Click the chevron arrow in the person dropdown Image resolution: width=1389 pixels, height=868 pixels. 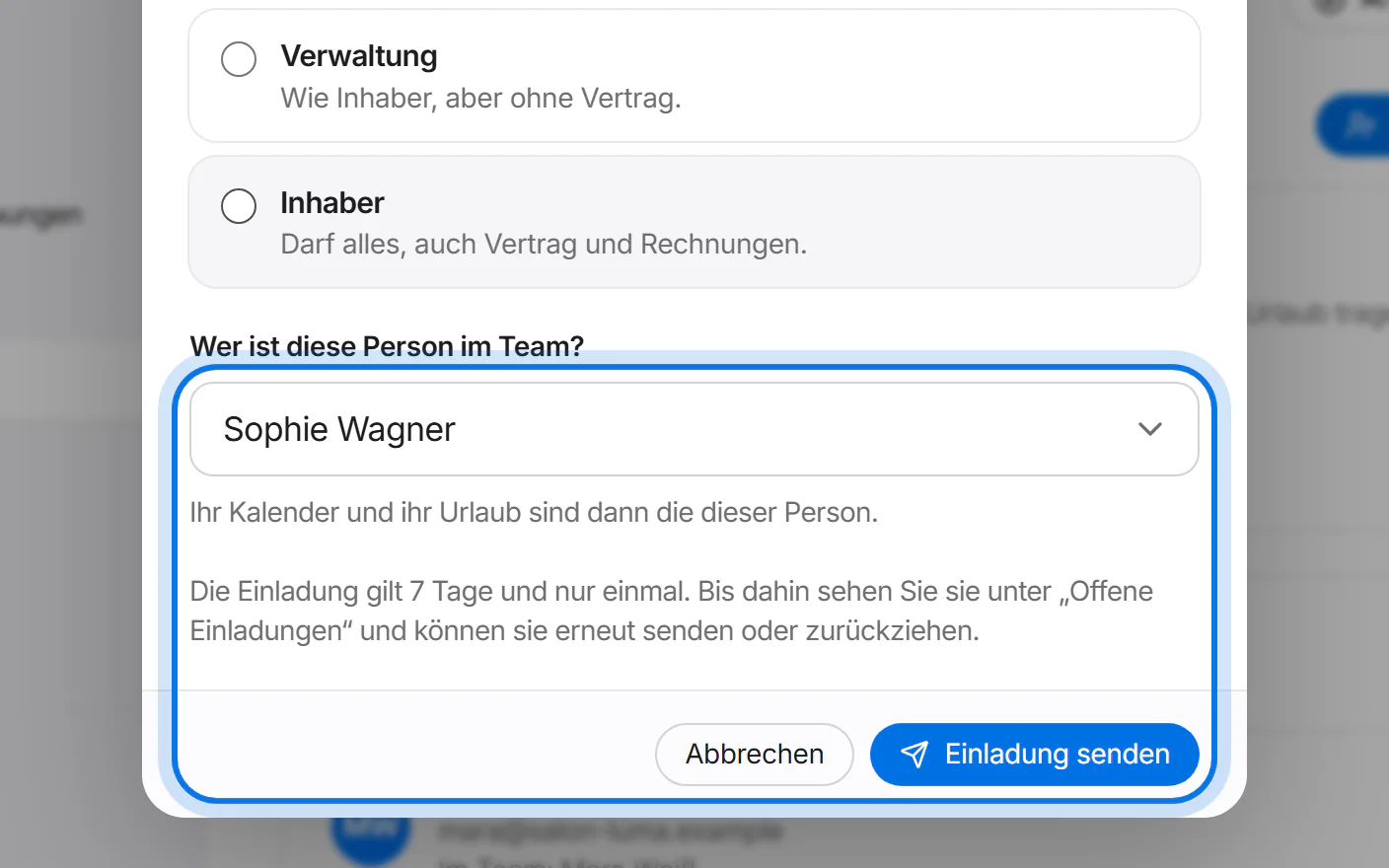point(1150,429)
